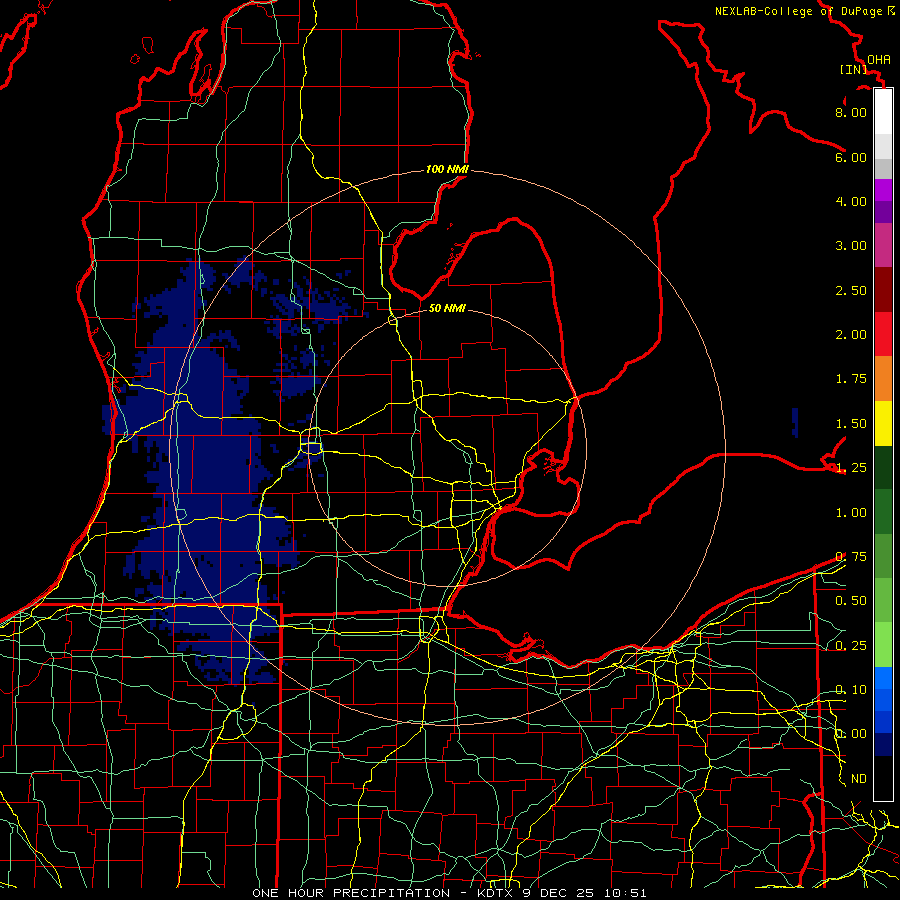900x900 pixels.
Task: Select the 3.00 legend value
Action: [851, 245]
